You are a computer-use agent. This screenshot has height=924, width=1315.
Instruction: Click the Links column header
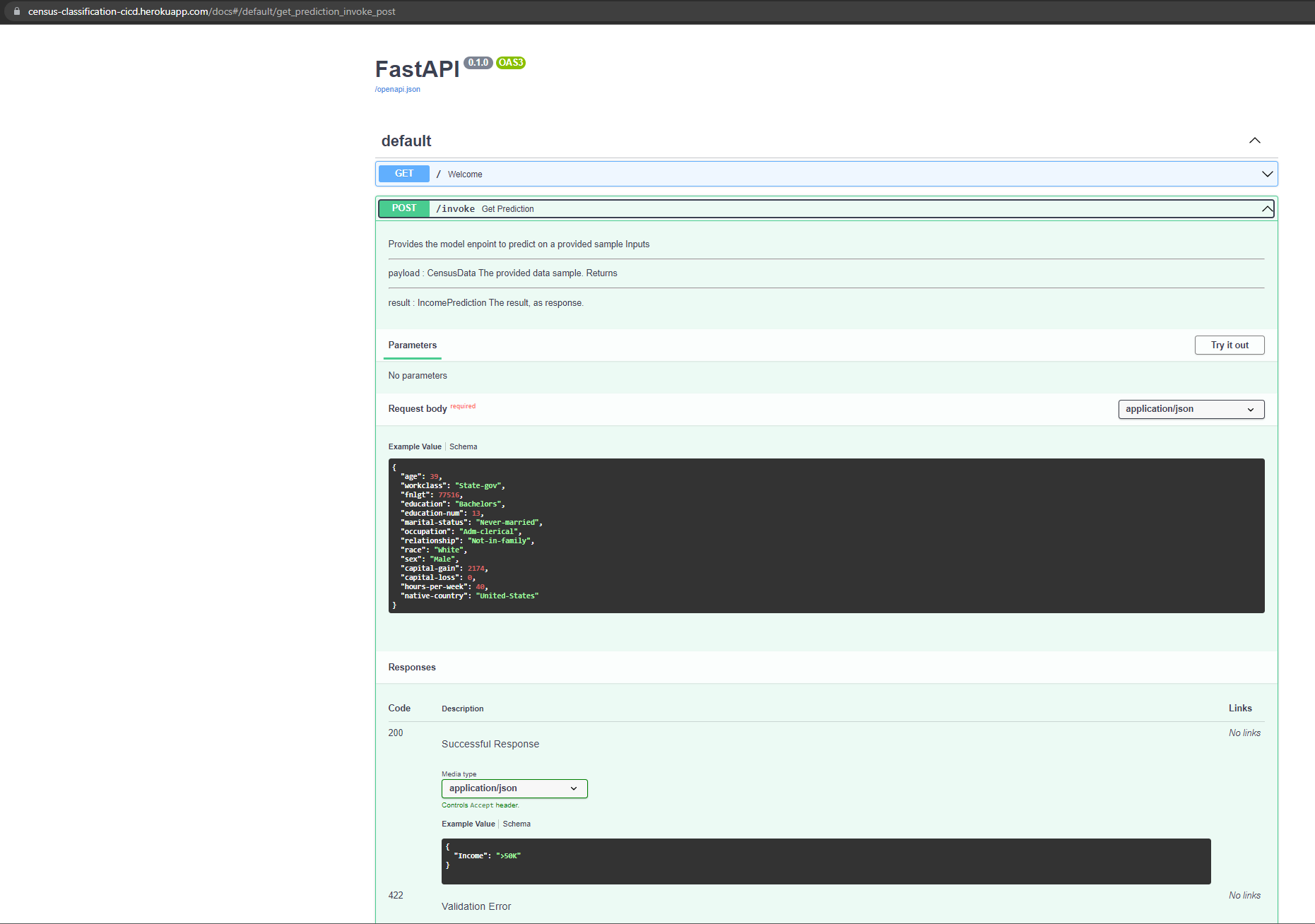click(1240, 708)
